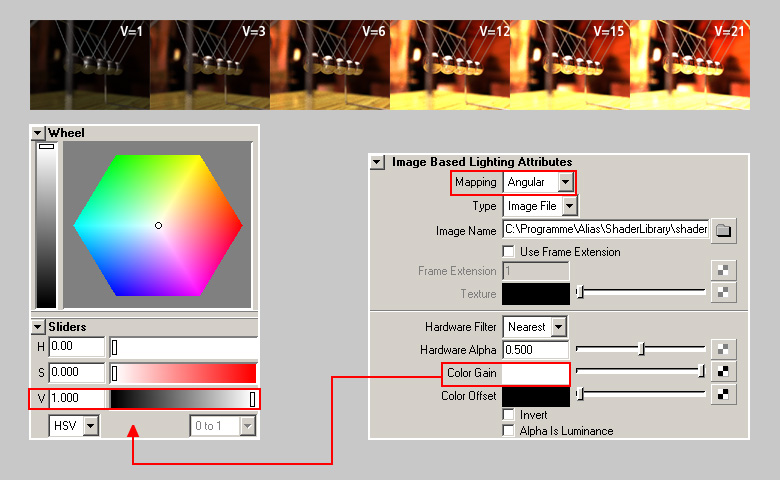Select the V=15 render thumbnail
This screenshot has width=780, height=480.
tap(570, 65)
